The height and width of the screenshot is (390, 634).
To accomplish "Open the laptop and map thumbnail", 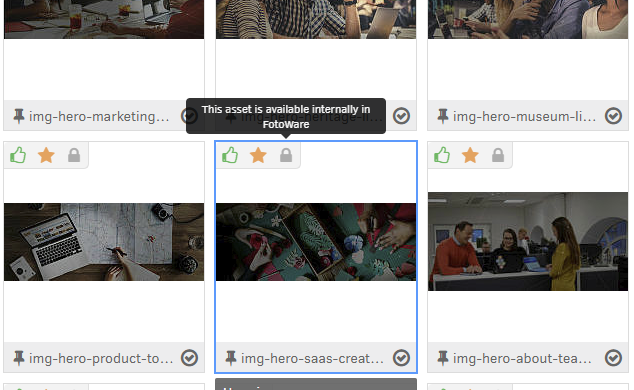I will [x=104, y=242].
